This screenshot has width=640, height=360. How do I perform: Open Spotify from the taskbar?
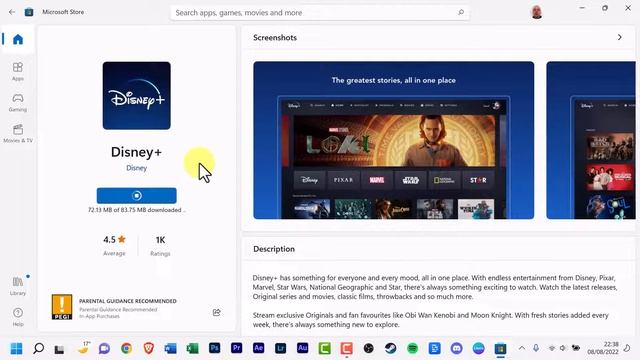(413, 348)
